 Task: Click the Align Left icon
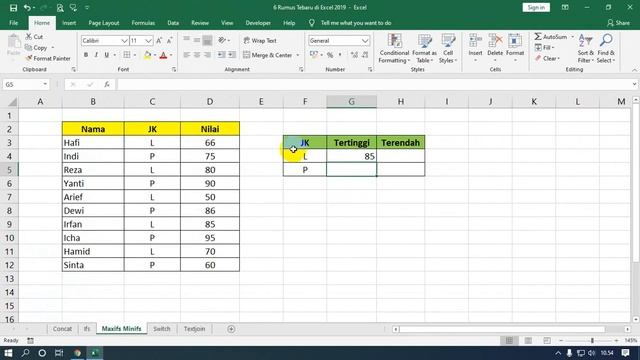click(187, 55)
